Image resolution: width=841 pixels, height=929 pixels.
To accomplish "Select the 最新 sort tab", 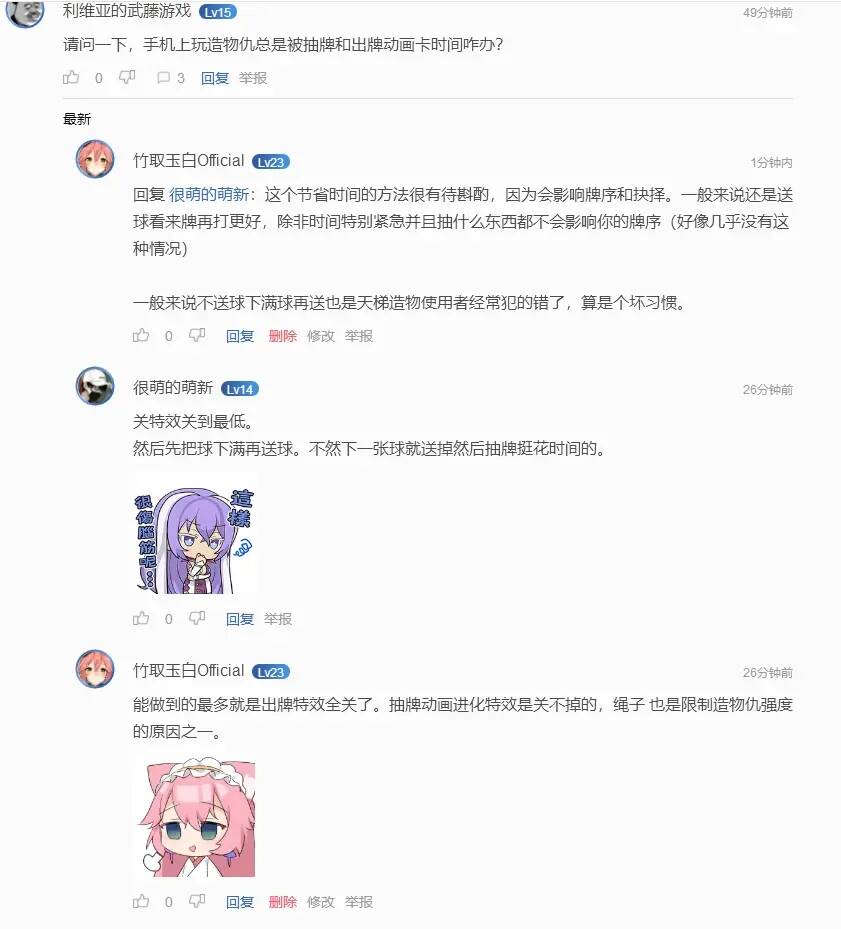I will (x=77, y=119).
